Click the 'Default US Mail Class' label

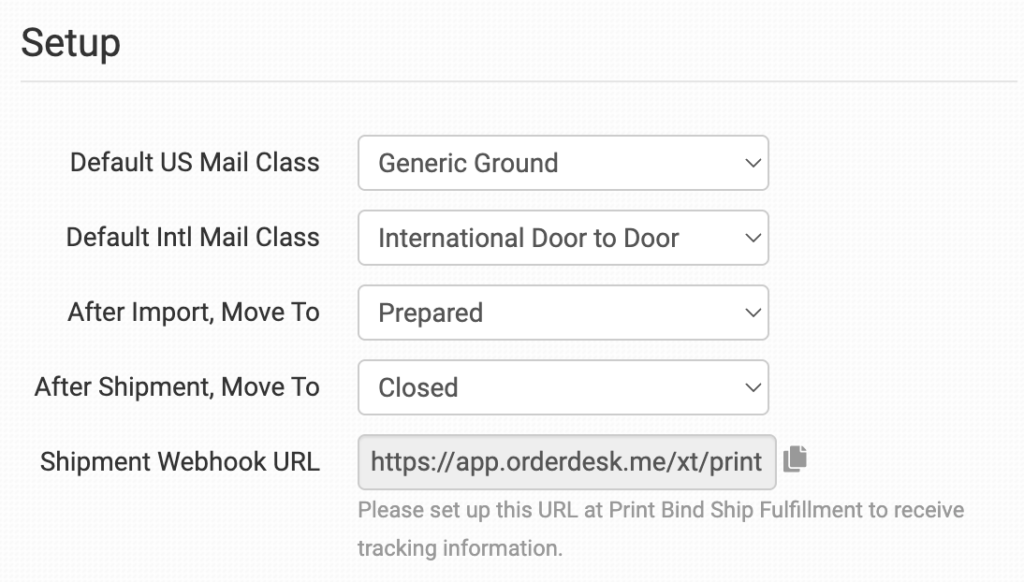coord(195,162)
